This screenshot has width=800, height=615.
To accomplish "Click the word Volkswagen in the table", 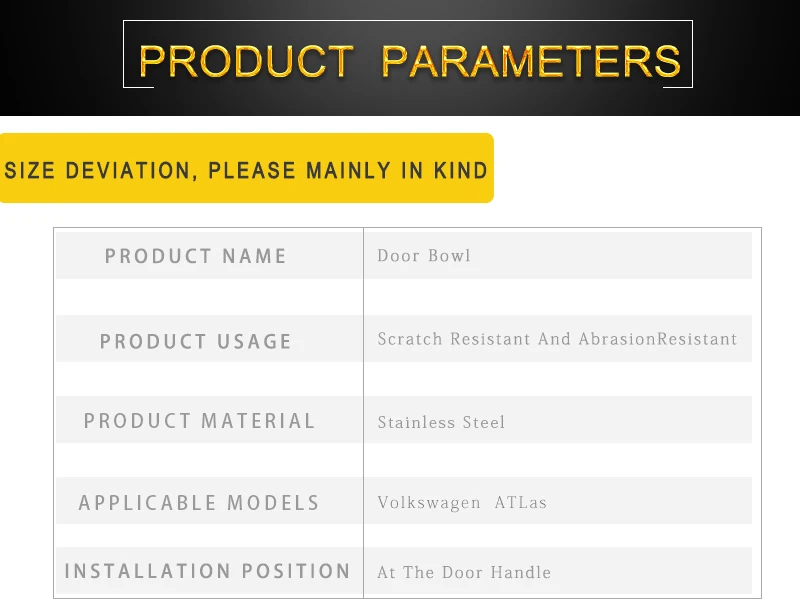I will coord(429,503).
